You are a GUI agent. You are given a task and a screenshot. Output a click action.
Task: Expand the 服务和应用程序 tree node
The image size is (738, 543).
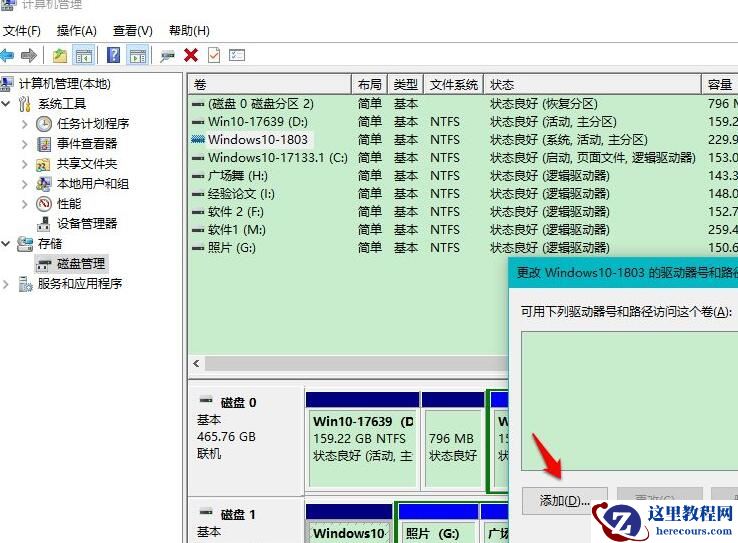coord(6,284)
